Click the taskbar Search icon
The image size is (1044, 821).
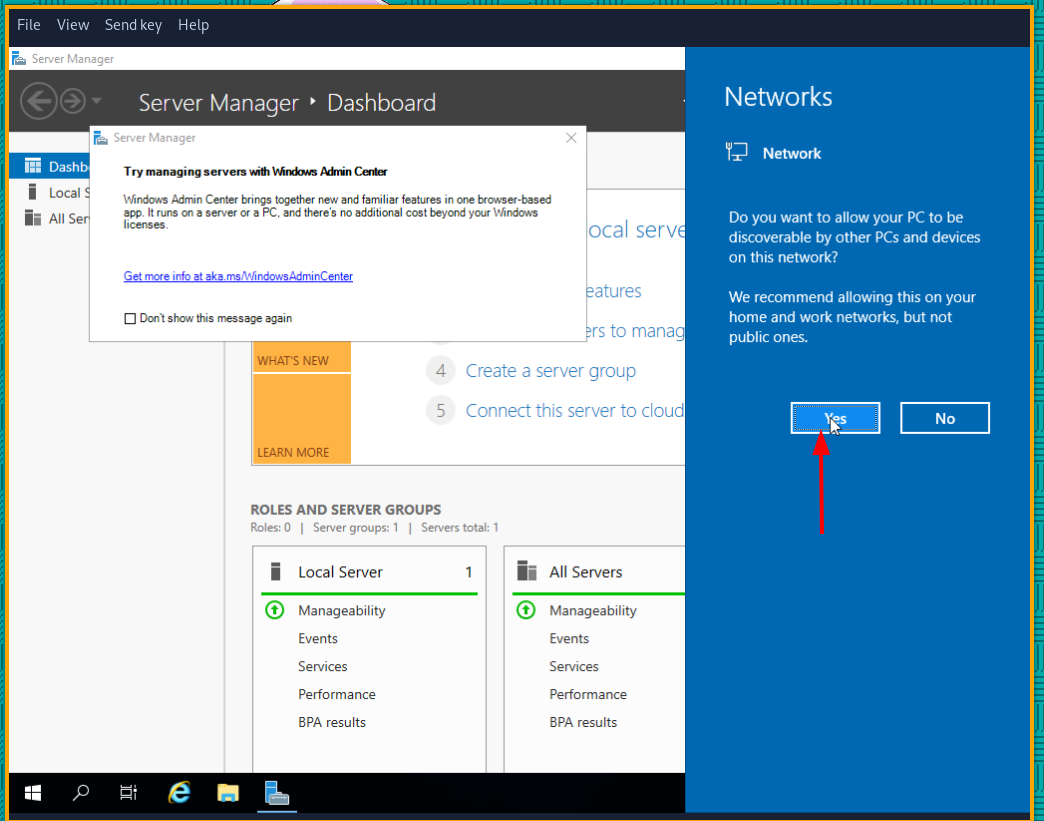coord(81,793)
